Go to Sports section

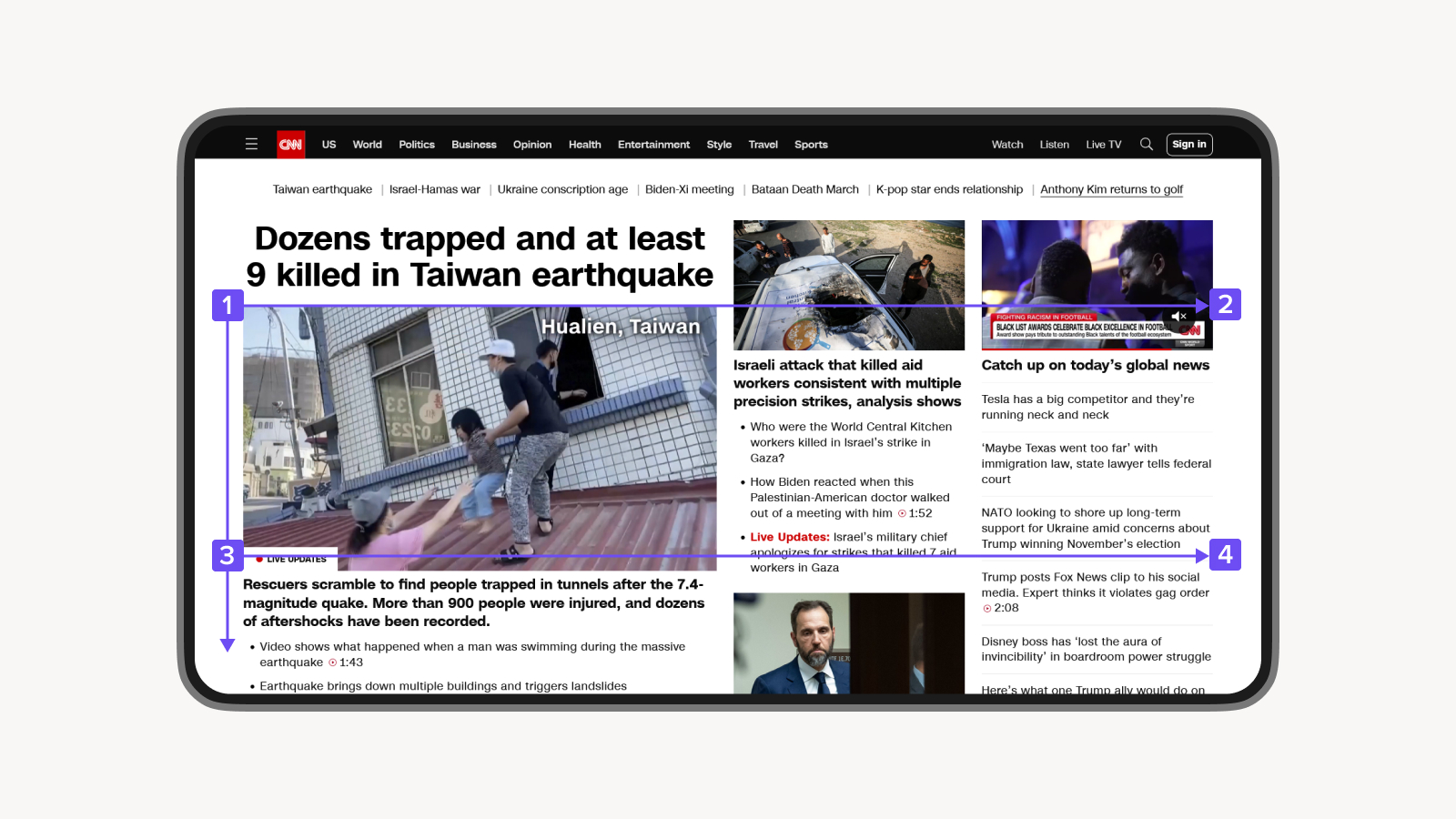811,145
